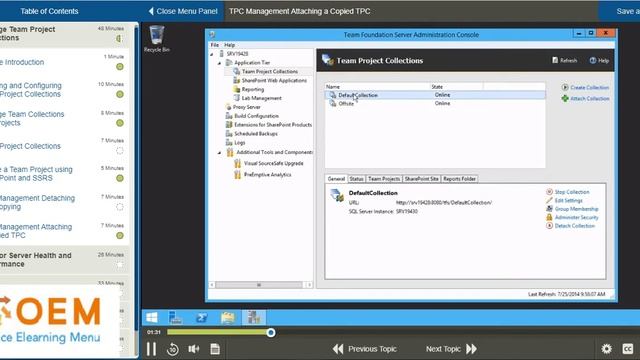The image size is (640, 360).
Task: Switch to the General tab
Action: point(336,179)
